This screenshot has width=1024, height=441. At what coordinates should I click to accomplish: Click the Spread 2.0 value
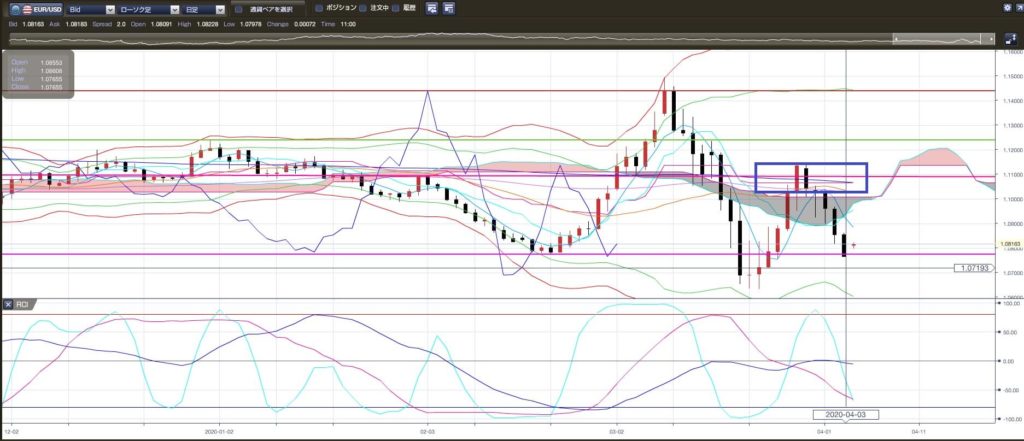(x=121, y=24)
